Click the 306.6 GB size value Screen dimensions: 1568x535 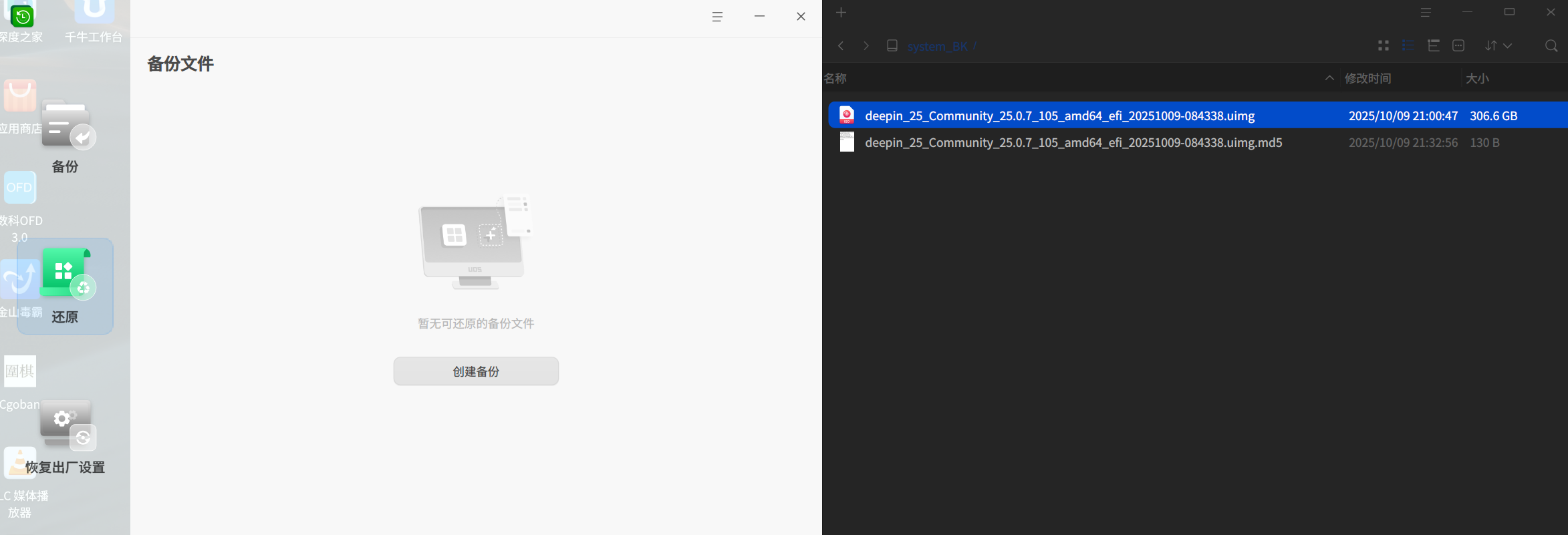coord(1493,116)
